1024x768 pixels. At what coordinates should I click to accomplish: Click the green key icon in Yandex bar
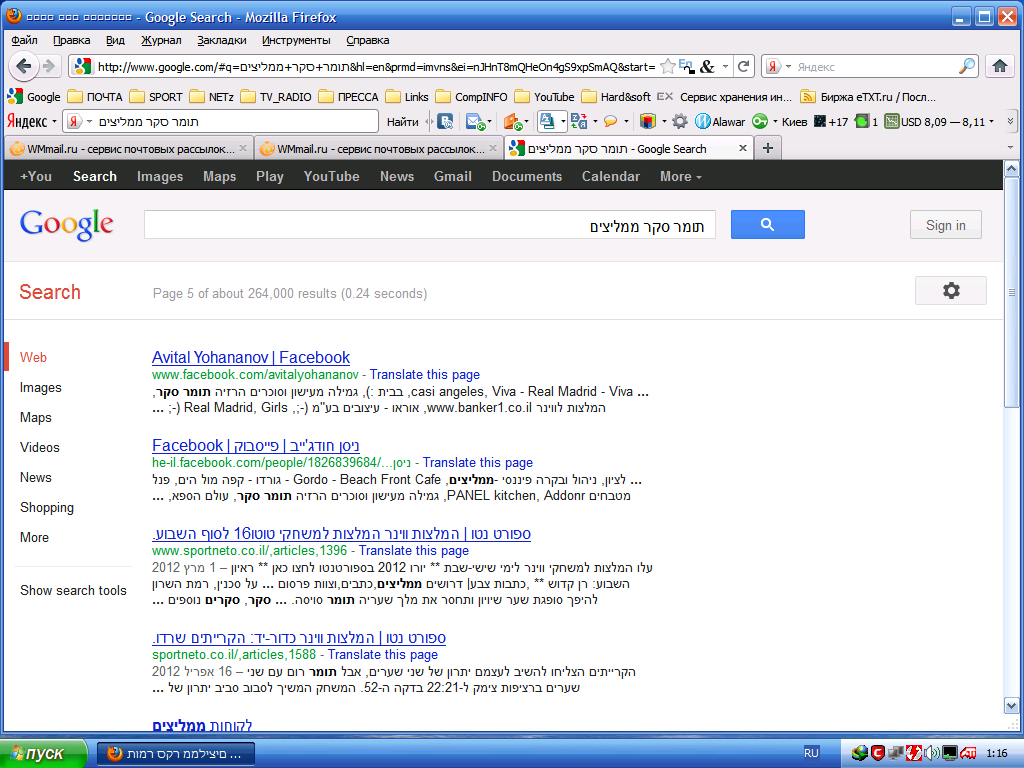coord(760,121)
